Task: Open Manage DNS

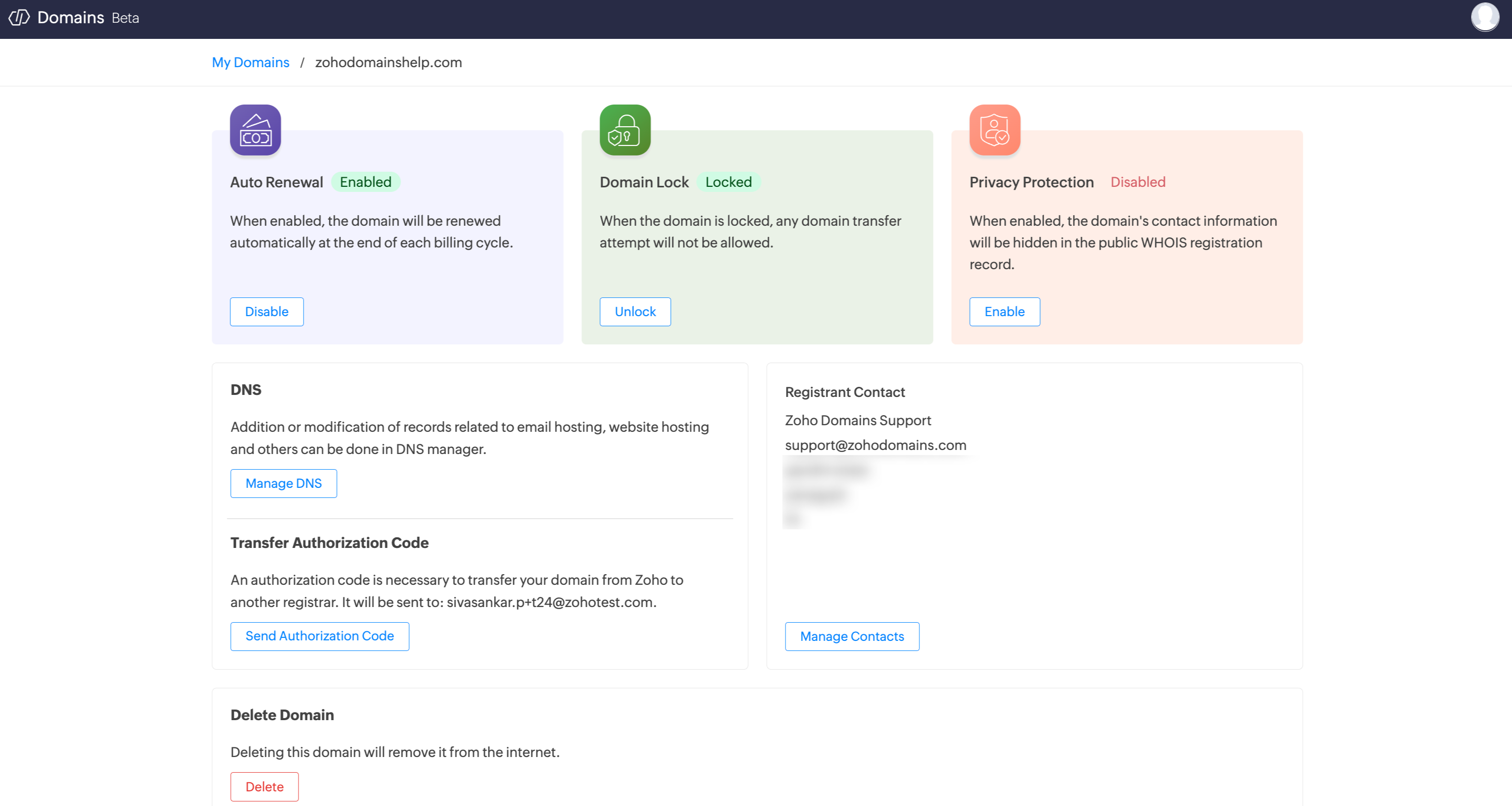Action: [283, 483]
